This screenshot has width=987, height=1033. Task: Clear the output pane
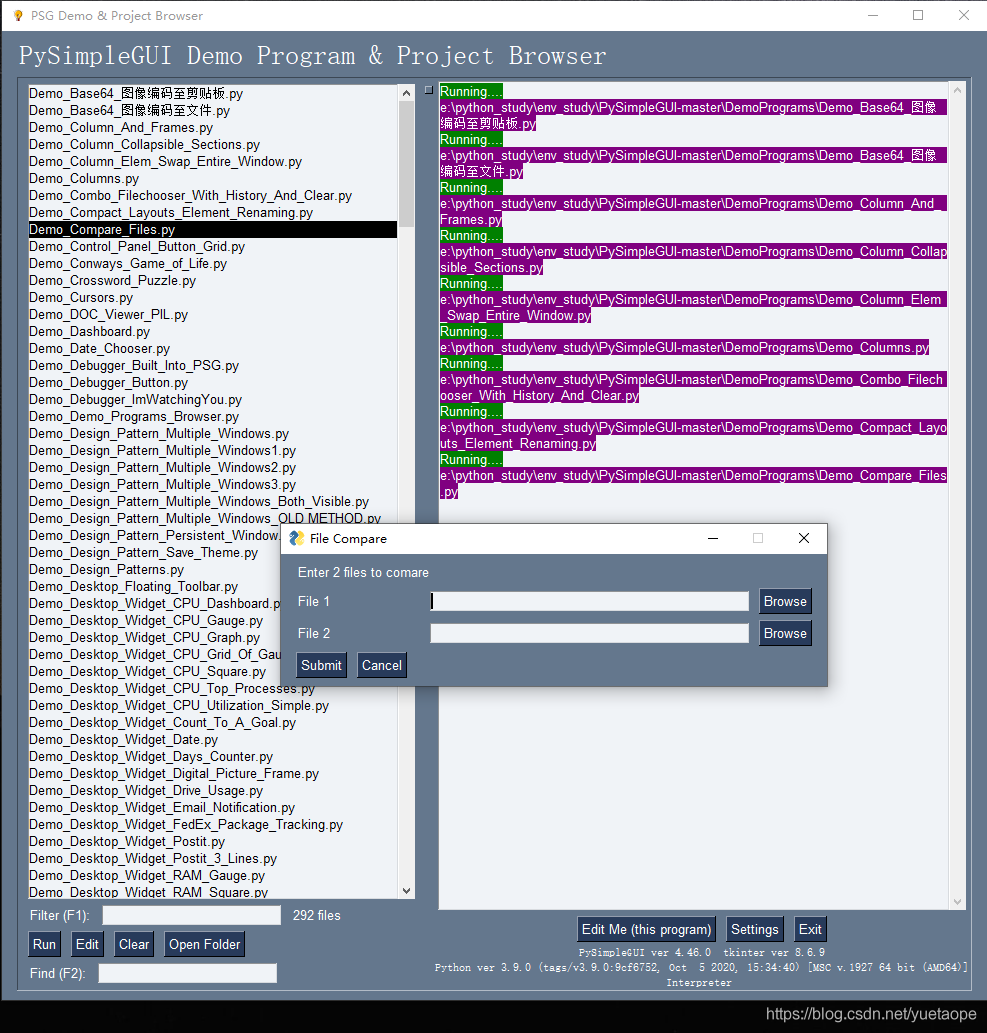coord(134,944)
